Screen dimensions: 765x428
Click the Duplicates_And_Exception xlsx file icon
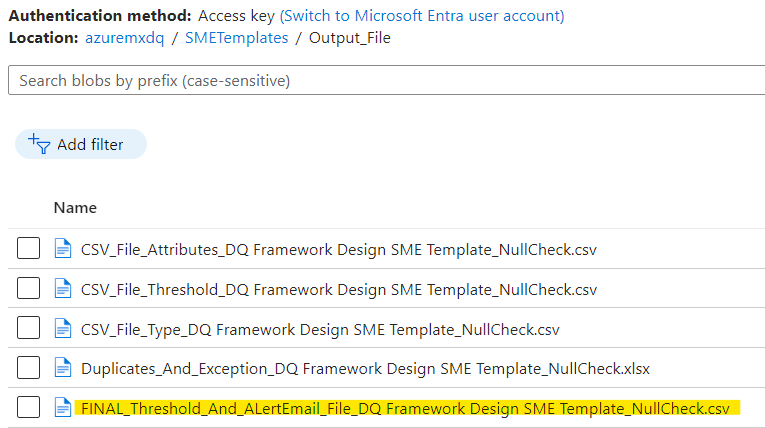(62, 367)
